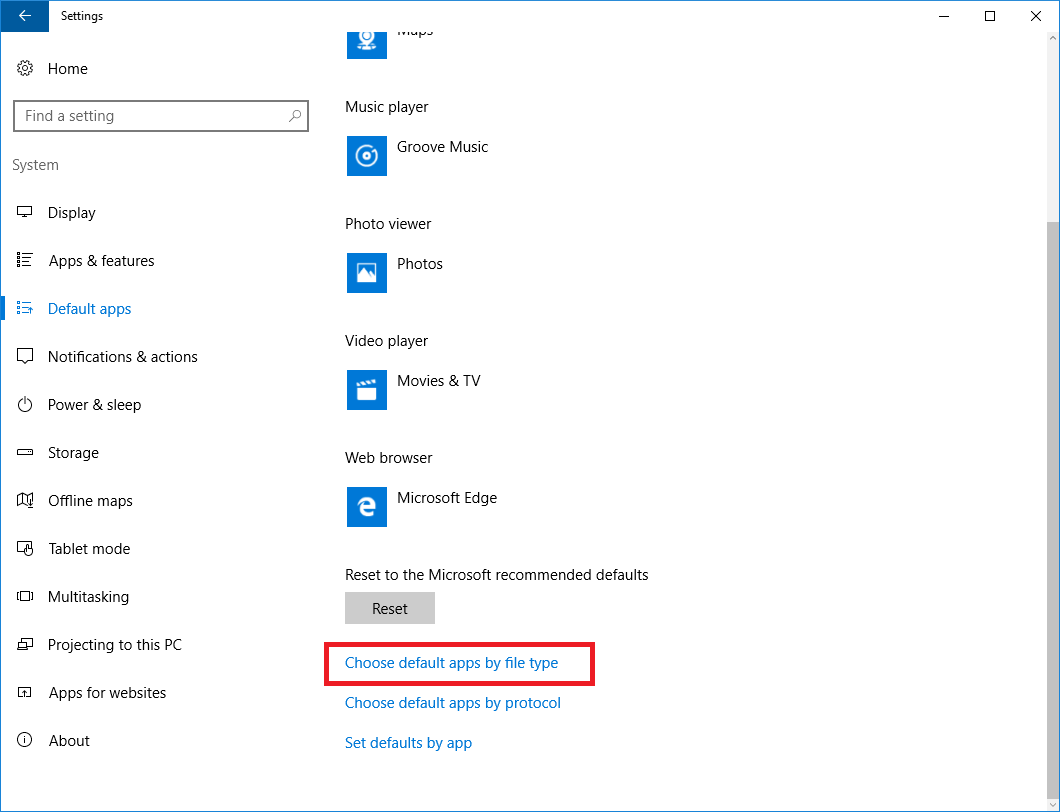Go back with the Settings back arrow
This screenshot has width=1060, height=812.
tap(25, 16)
